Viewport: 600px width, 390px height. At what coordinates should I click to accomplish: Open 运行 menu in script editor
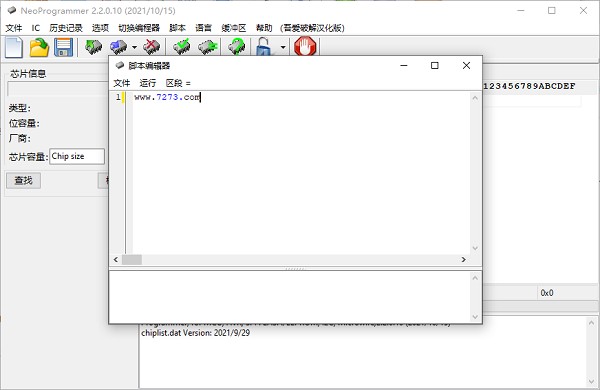coord(148,83)
